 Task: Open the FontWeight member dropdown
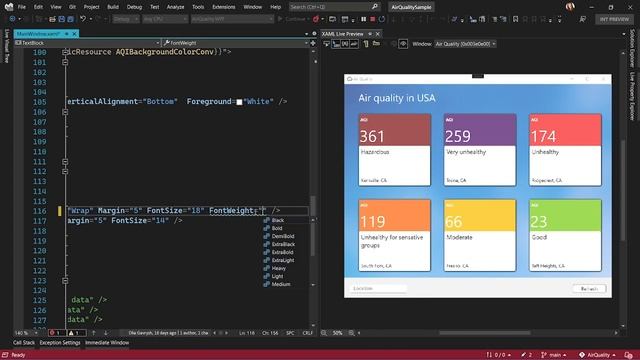[x=235, y=43]
